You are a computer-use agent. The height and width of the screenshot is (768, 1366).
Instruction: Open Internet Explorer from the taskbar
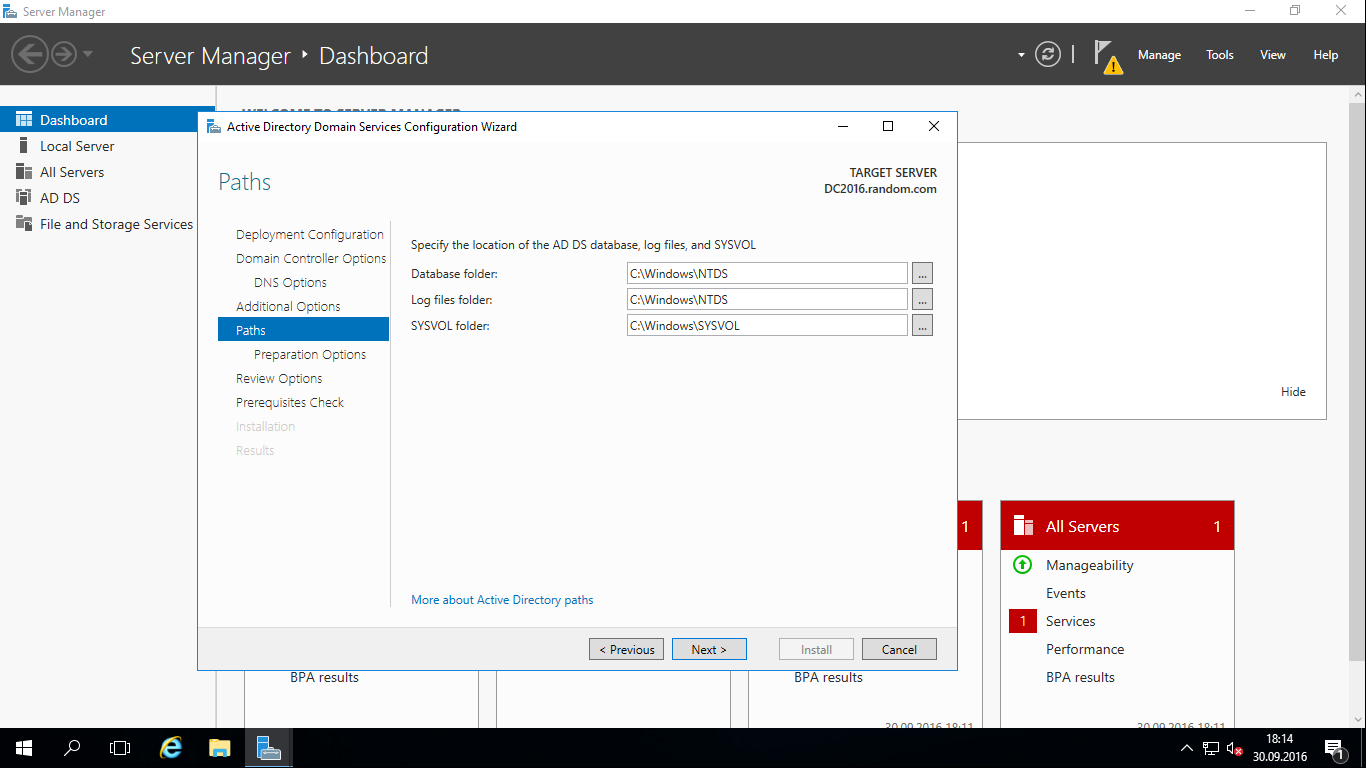point(172,748)
